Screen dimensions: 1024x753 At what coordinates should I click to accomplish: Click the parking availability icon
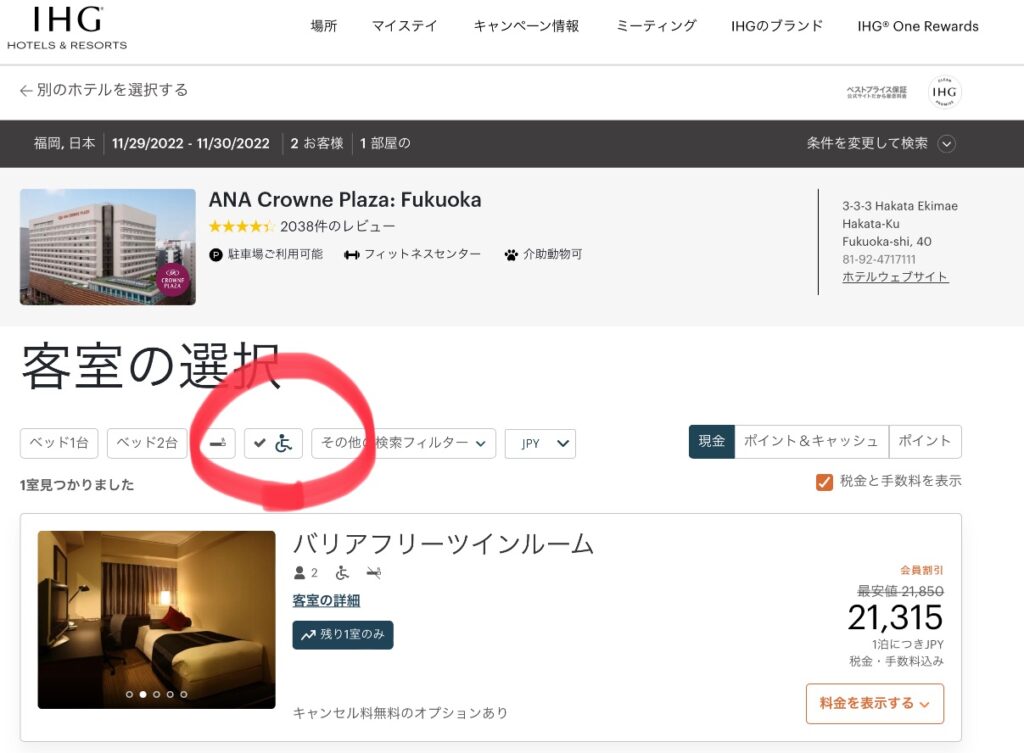[215, 253]
